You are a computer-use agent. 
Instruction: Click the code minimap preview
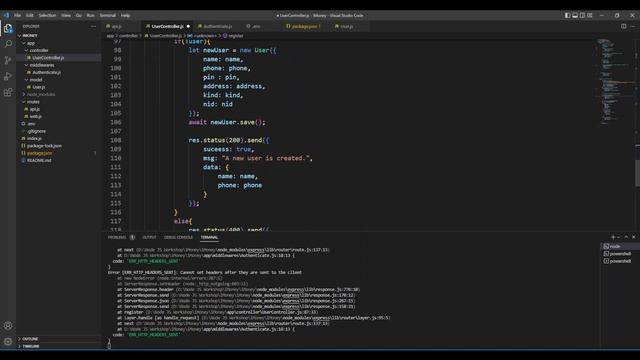[x=616, y=82]
